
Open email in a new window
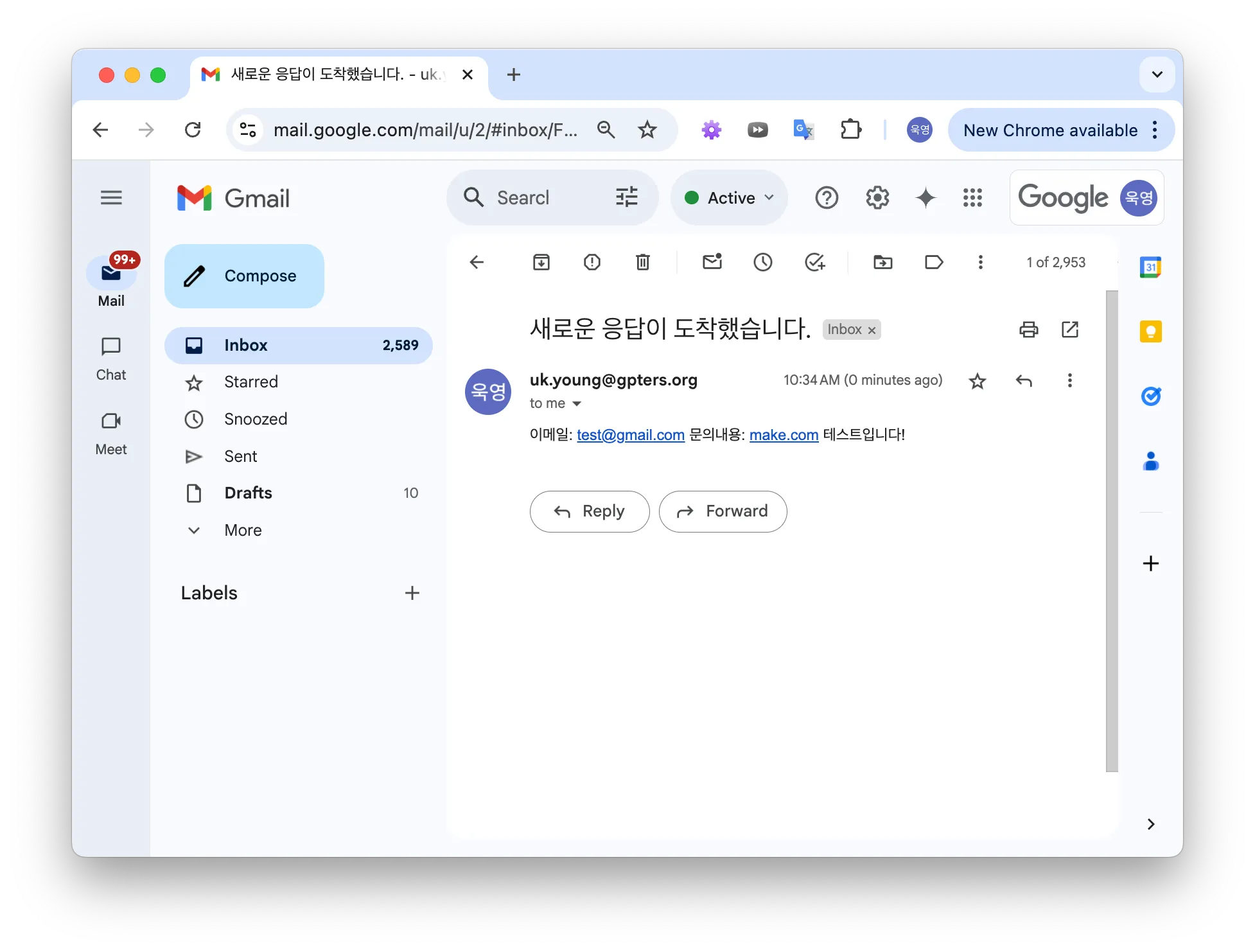[1070, 330]
